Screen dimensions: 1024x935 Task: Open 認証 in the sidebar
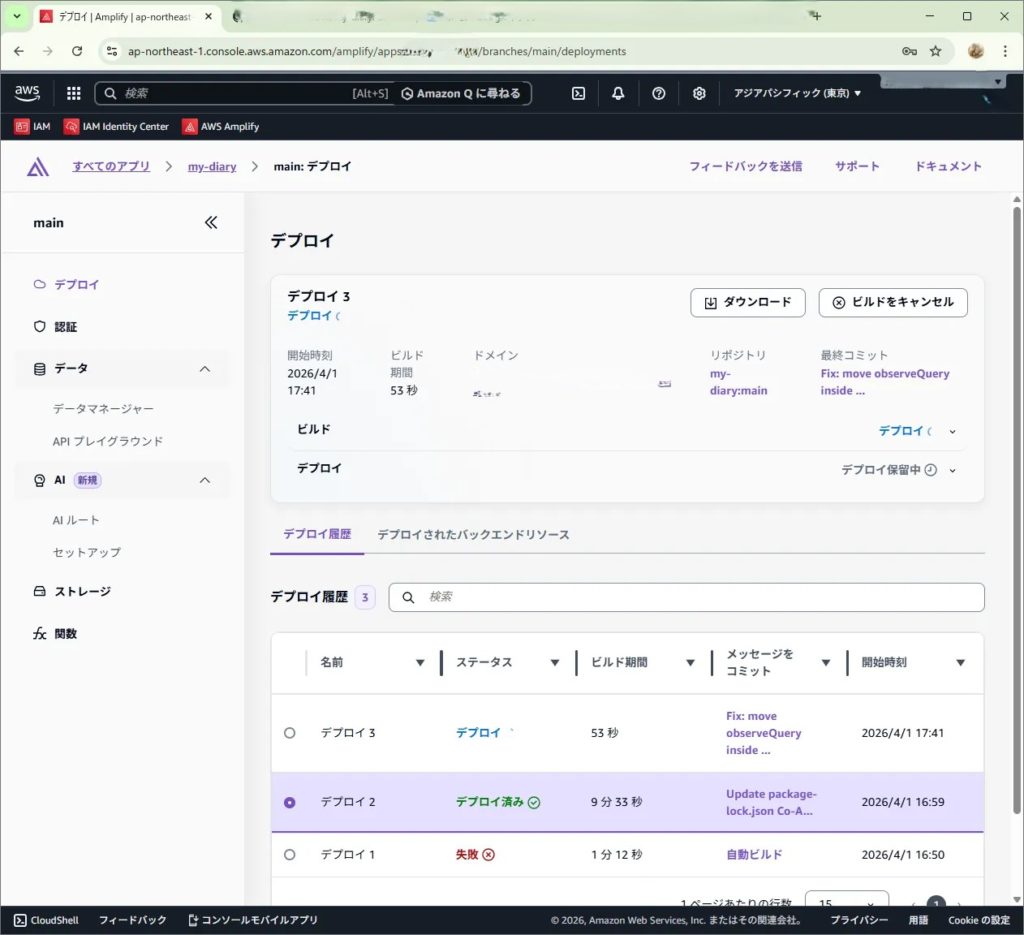click(x=65, y=327)
